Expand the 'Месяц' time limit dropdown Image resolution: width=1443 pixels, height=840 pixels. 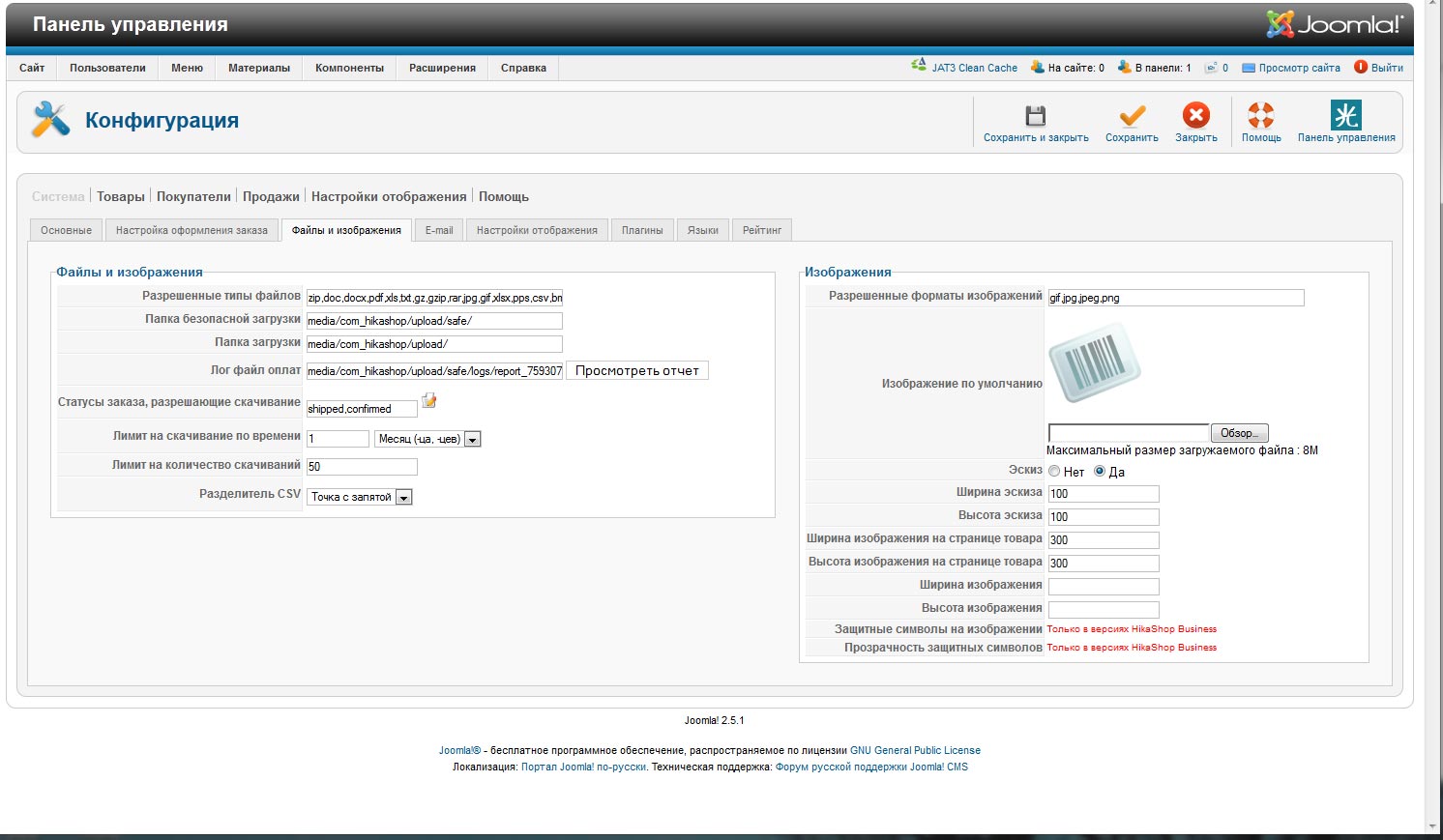[x=472, y=440]
